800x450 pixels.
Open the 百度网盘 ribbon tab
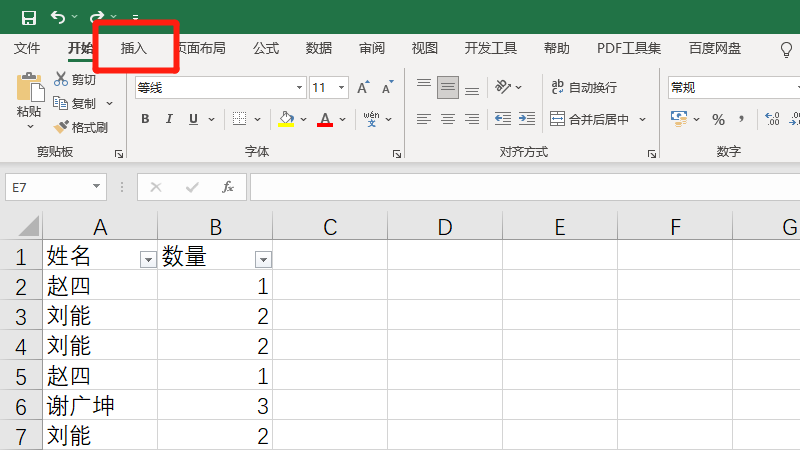714,48
